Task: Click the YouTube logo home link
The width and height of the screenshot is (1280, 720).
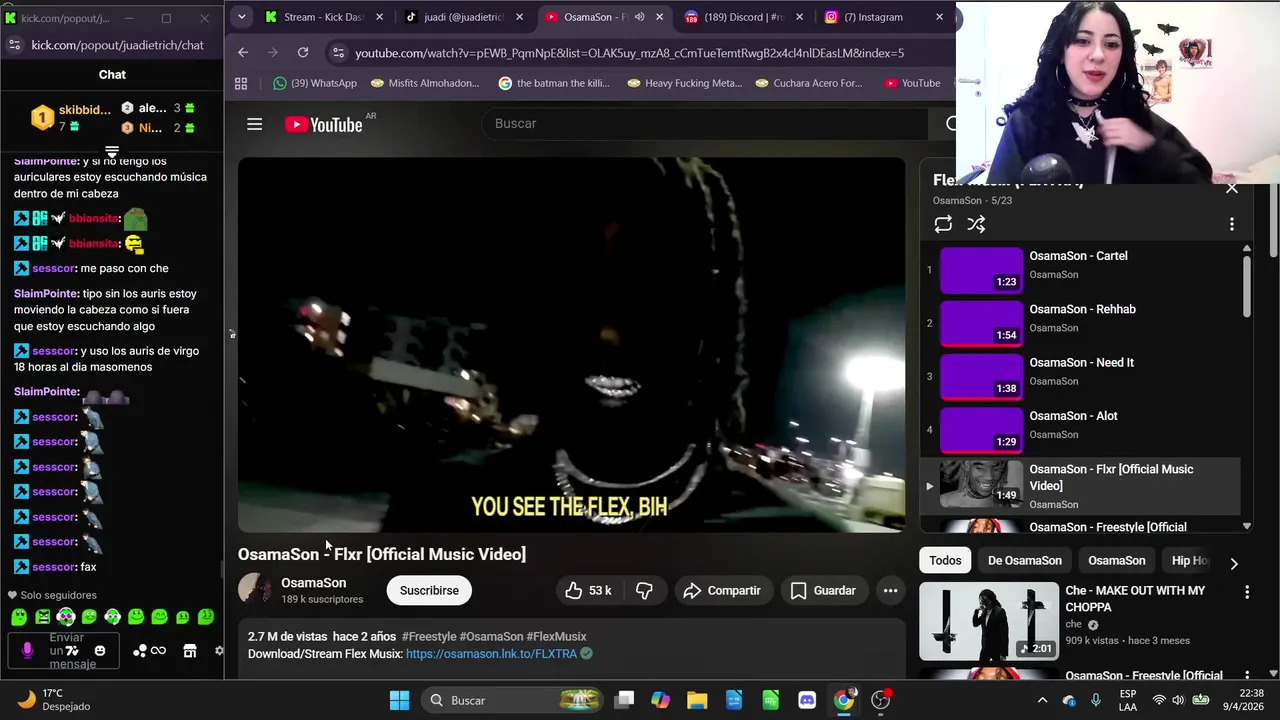Action: (323, 124)
